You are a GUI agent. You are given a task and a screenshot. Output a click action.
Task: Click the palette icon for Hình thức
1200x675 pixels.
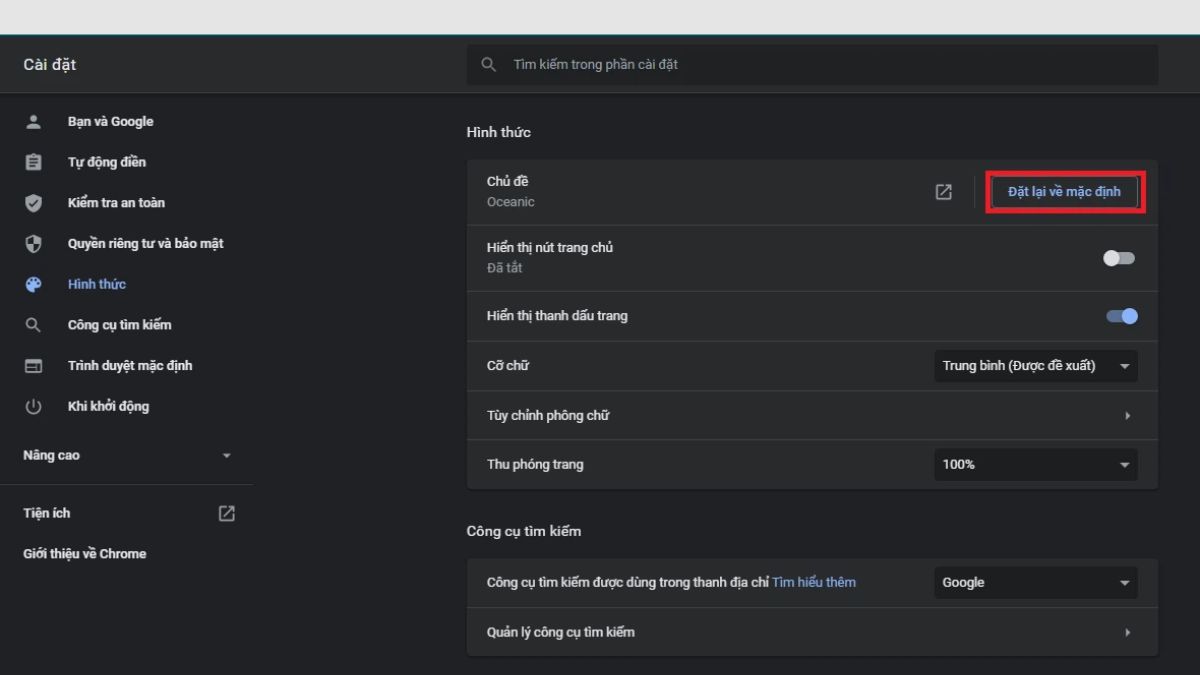[33, 284]
